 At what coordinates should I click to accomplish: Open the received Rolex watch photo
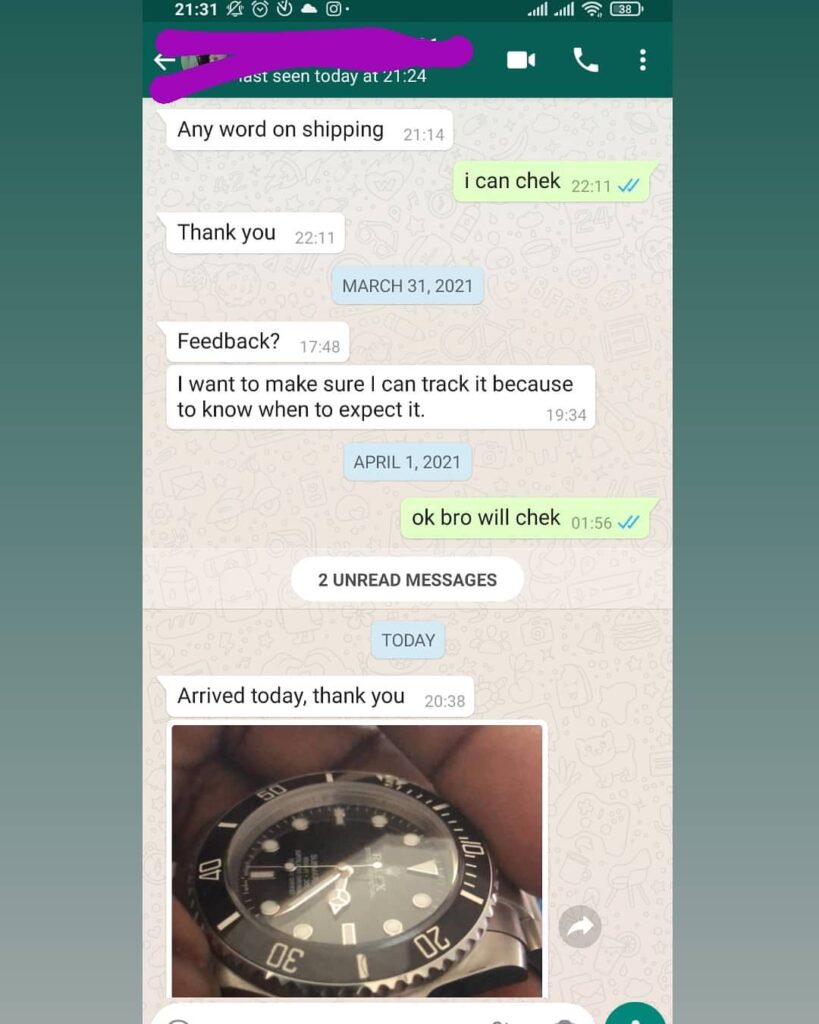click(x=357, y=860)
